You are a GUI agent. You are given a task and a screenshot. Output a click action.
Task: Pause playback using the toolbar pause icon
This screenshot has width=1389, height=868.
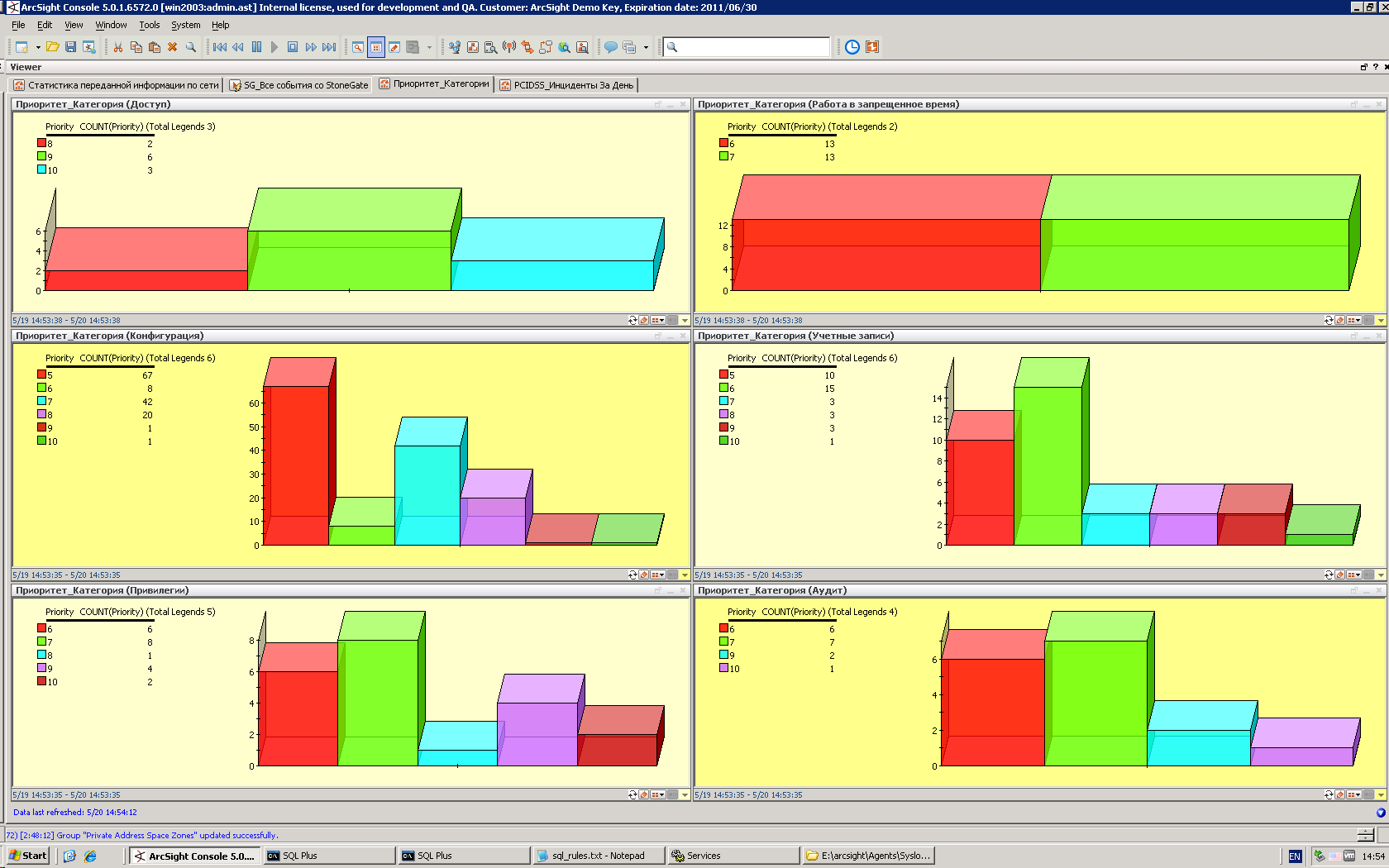(x=256, y=47)
